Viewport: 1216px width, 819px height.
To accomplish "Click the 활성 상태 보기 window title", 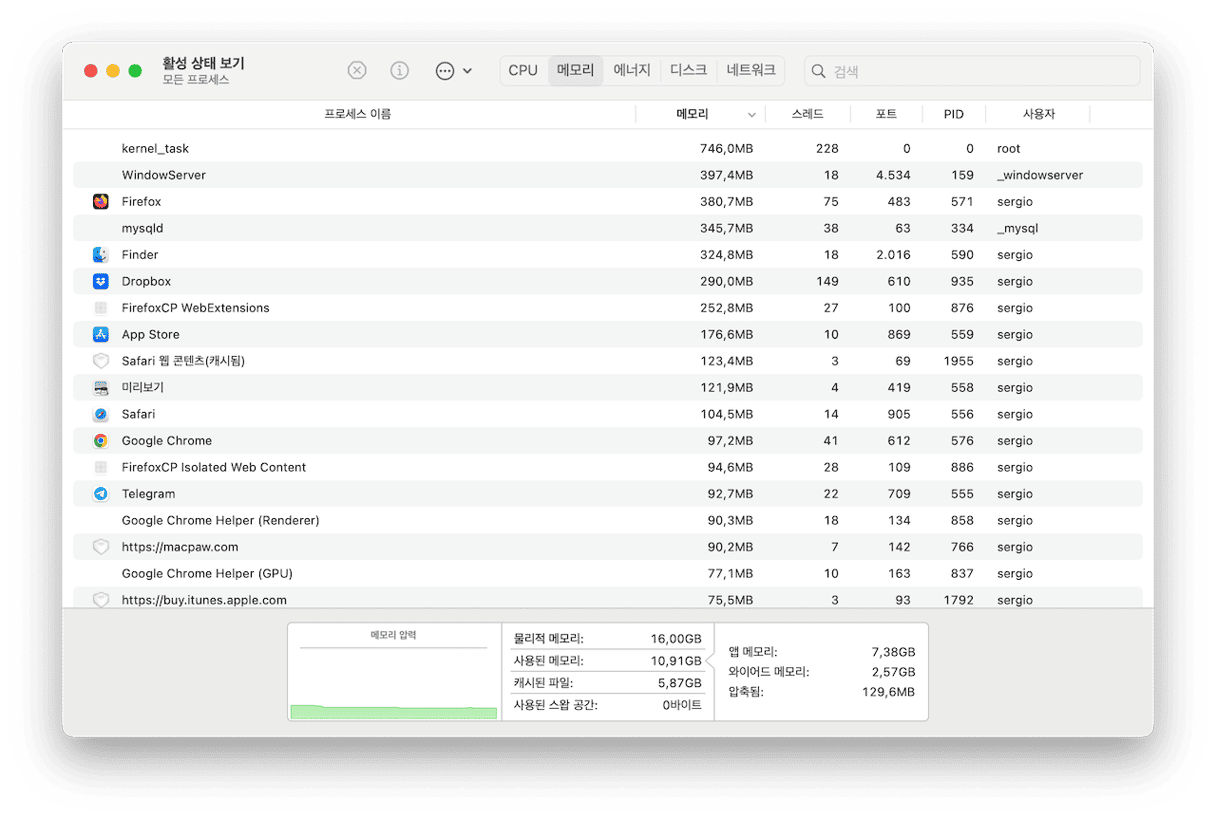I will [x=203, y=63].
